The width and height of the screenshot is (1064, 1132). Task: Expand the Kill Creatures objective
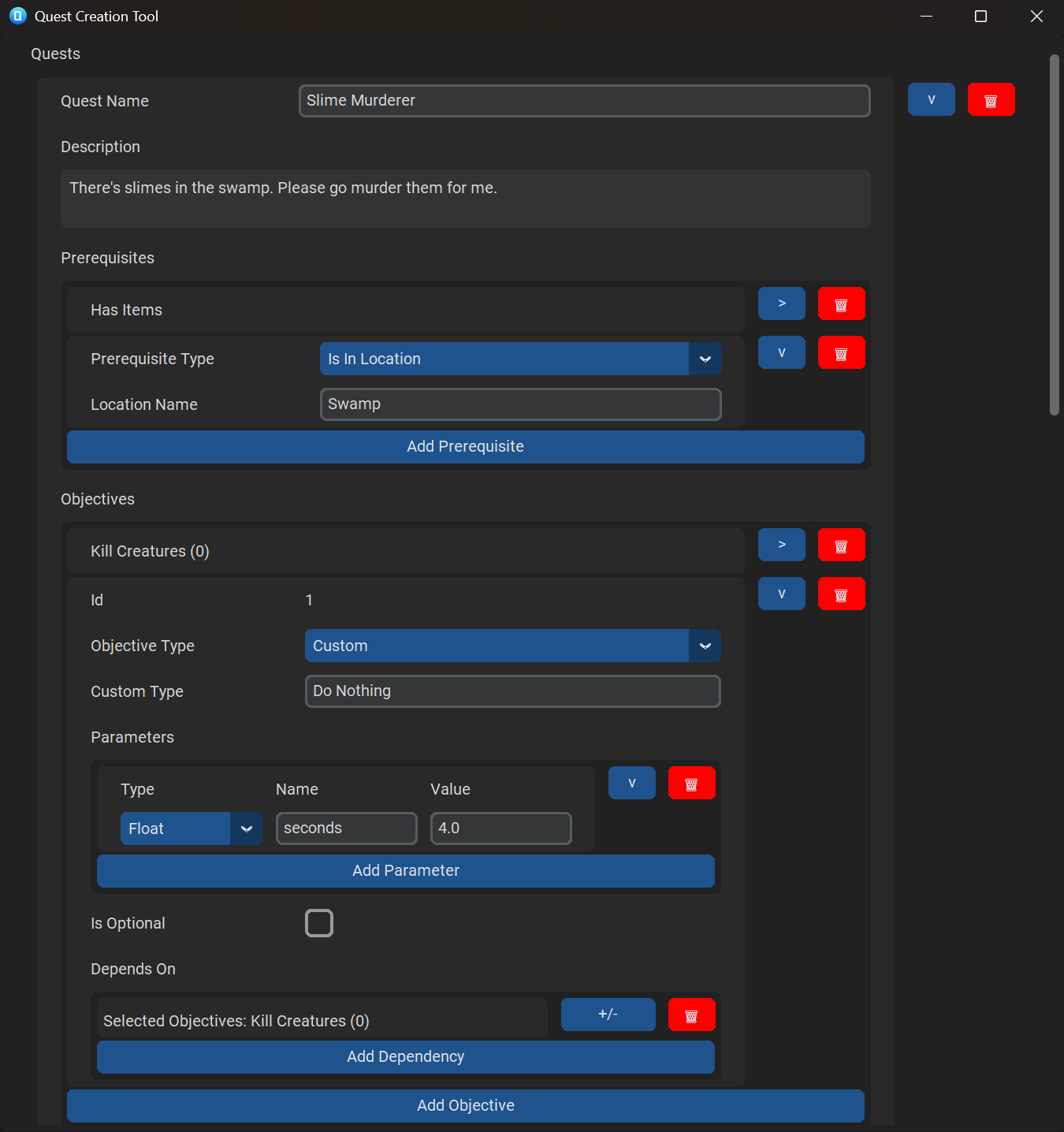[x=781, y=545]
